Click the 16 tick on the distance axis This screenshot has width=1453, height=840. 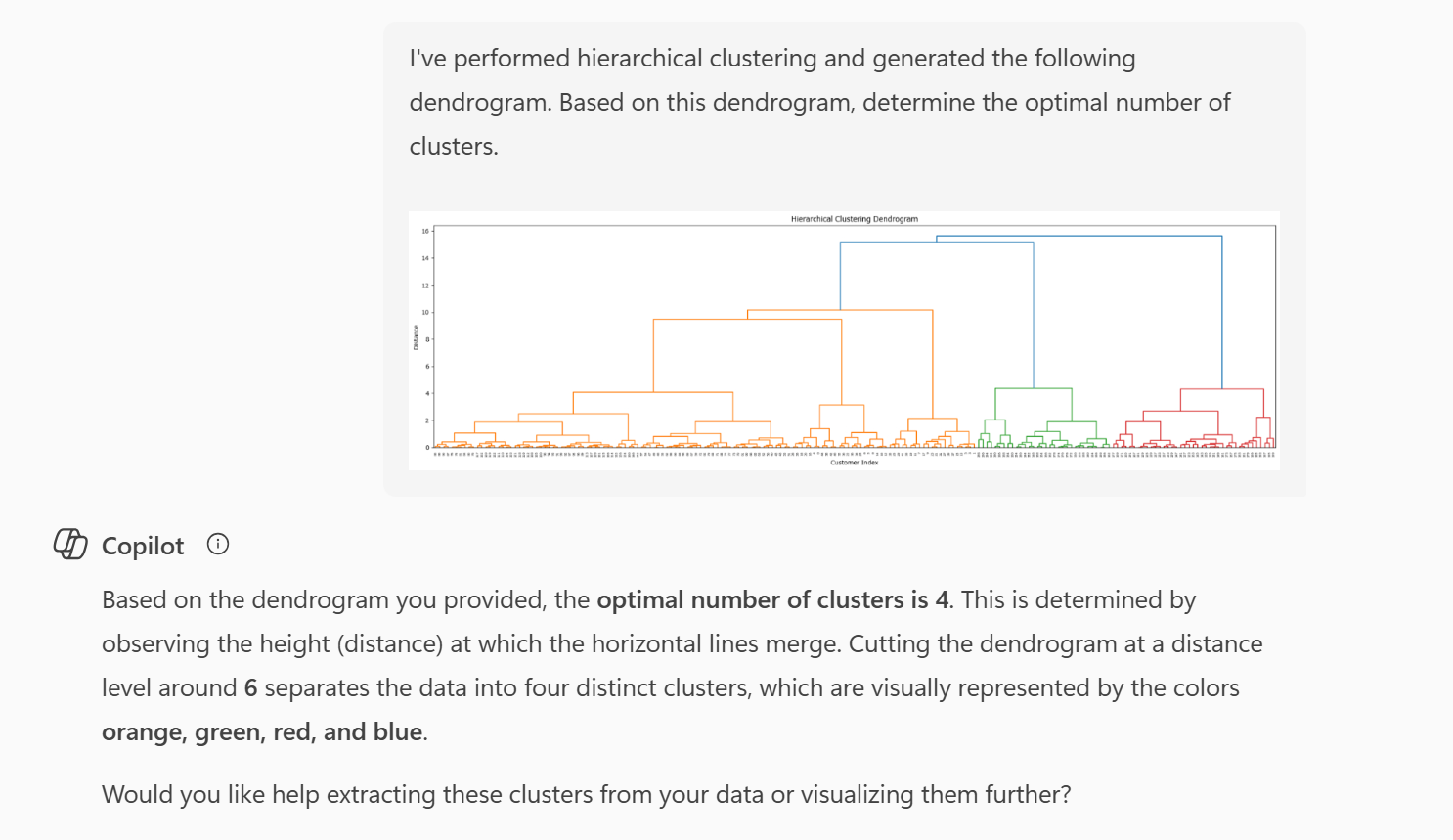pos(425,232)
